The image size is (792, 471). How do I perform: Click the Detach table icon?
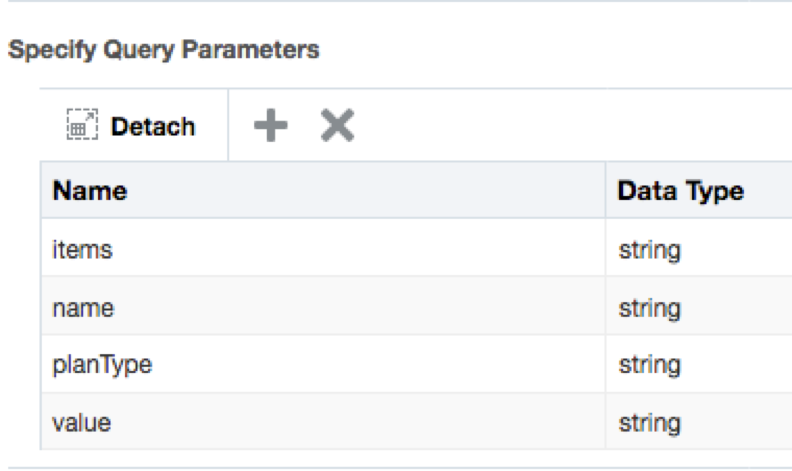(x=82, y=127)
